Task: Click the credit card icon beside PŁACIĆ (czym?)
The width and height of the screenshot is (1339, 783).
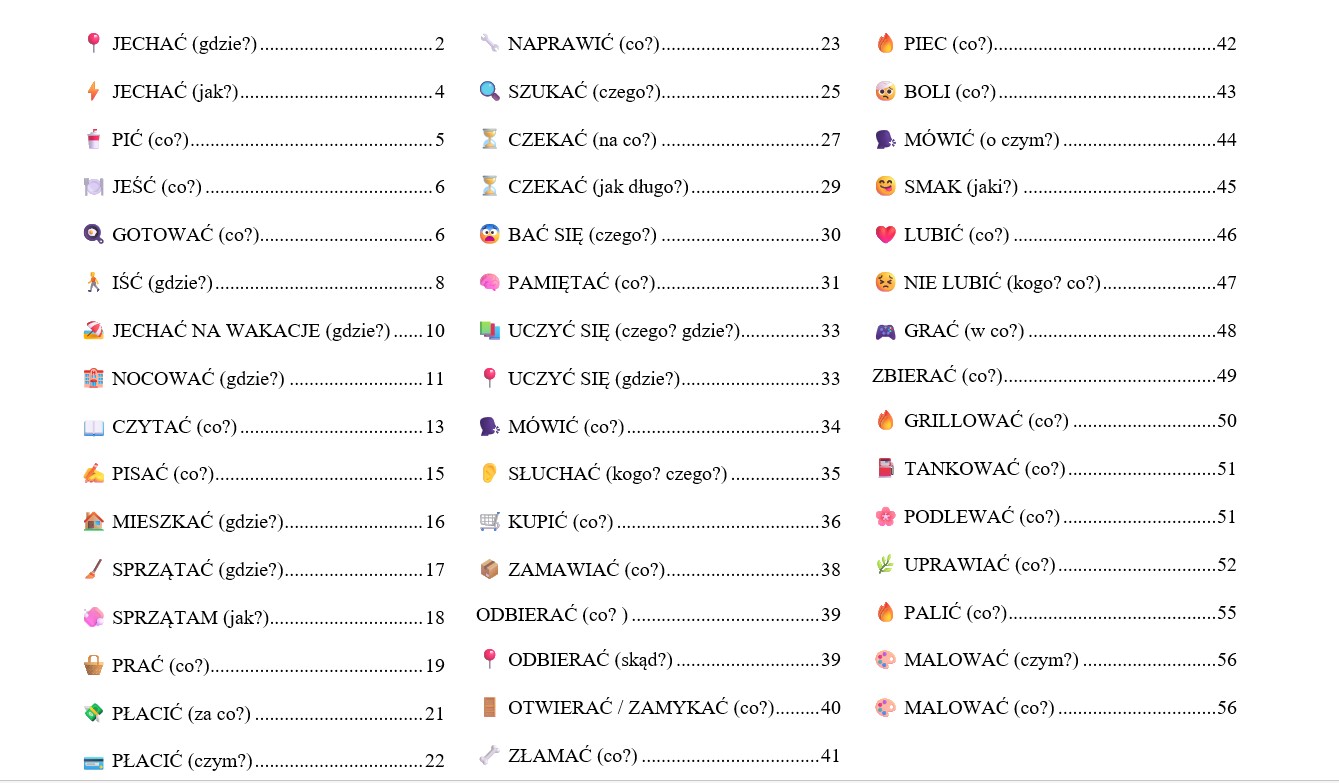Action: (x=93, y=762)
